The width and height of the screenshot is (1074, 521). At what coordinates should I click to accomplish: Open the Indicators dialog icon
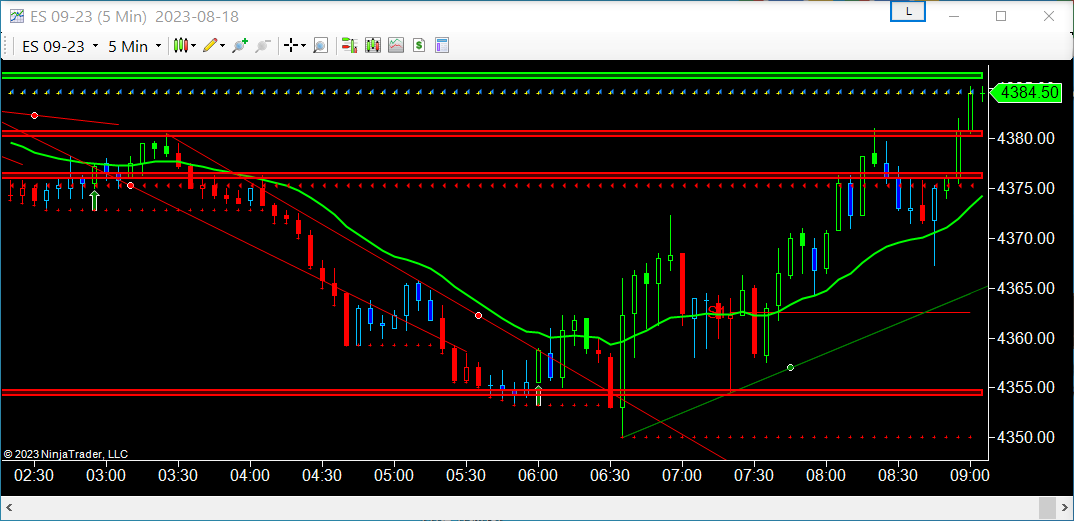(396, 46)
